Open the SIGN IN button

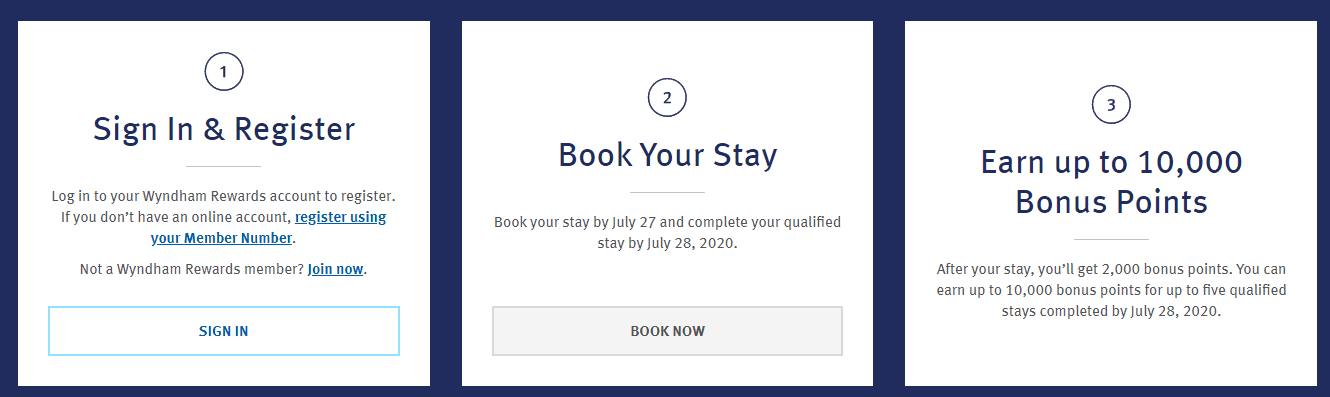pos(224,331)
